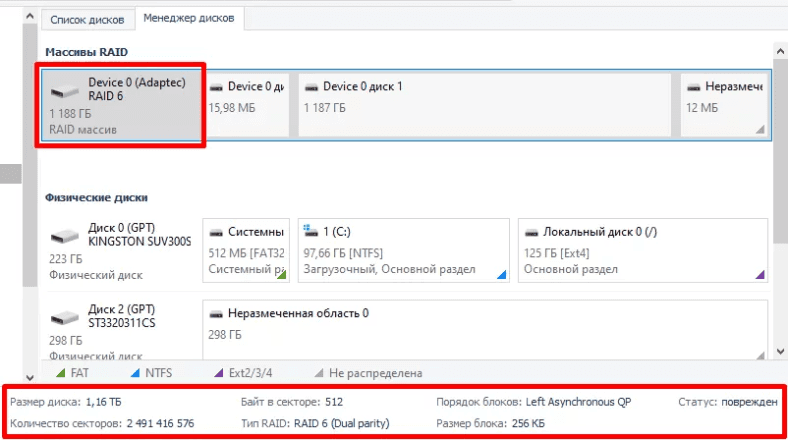
Task: Click the sector count 2 491 416 576
Action: coord(160,423)
